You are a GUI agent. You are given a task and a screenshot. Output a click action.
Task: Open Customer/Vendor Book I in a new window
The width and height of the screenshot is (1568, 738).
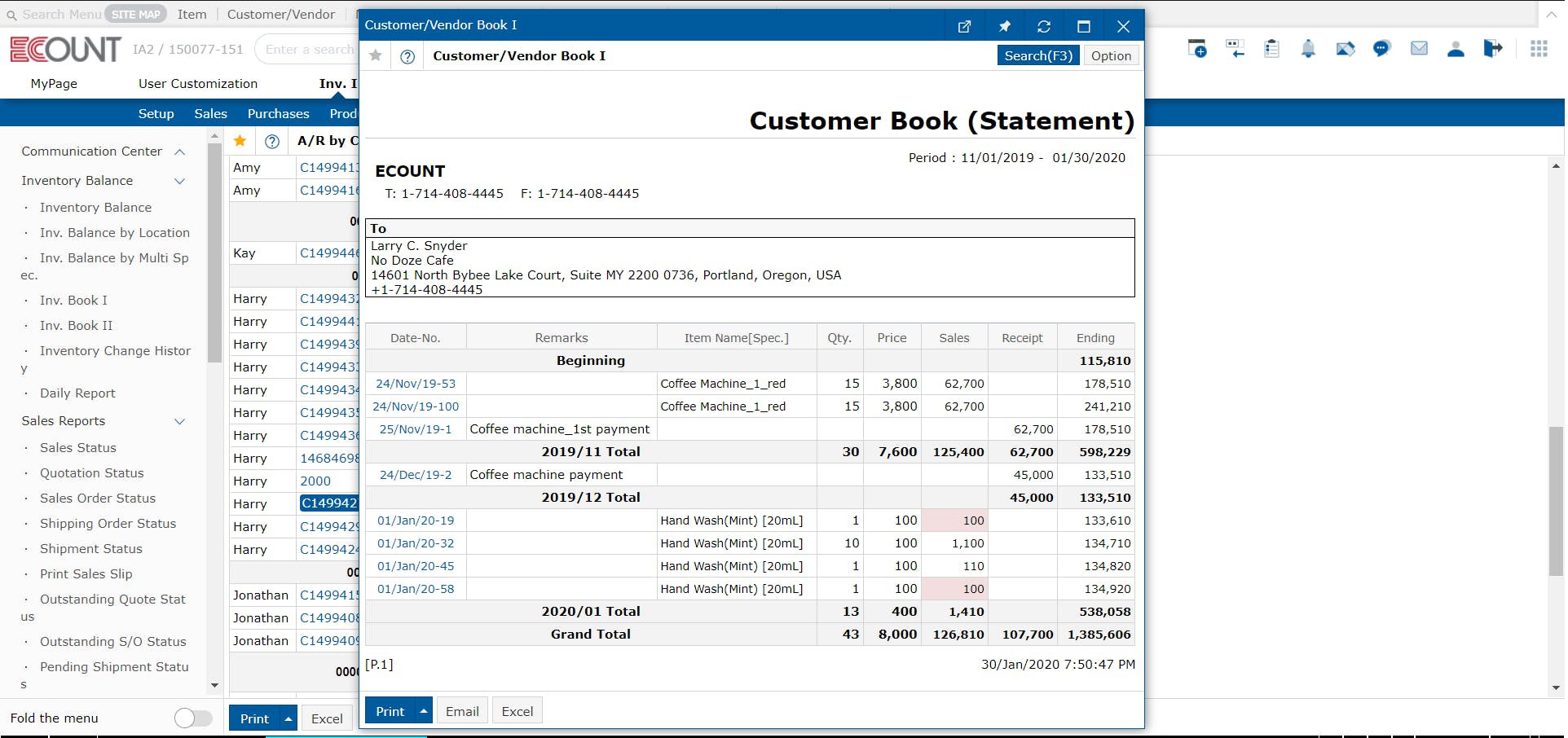point(964,25)
